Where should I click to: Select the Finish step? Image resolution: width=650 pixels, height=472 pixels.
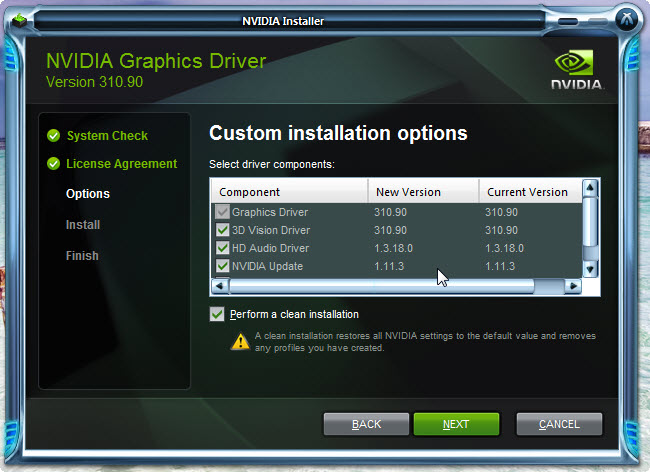tap(82, 256)
